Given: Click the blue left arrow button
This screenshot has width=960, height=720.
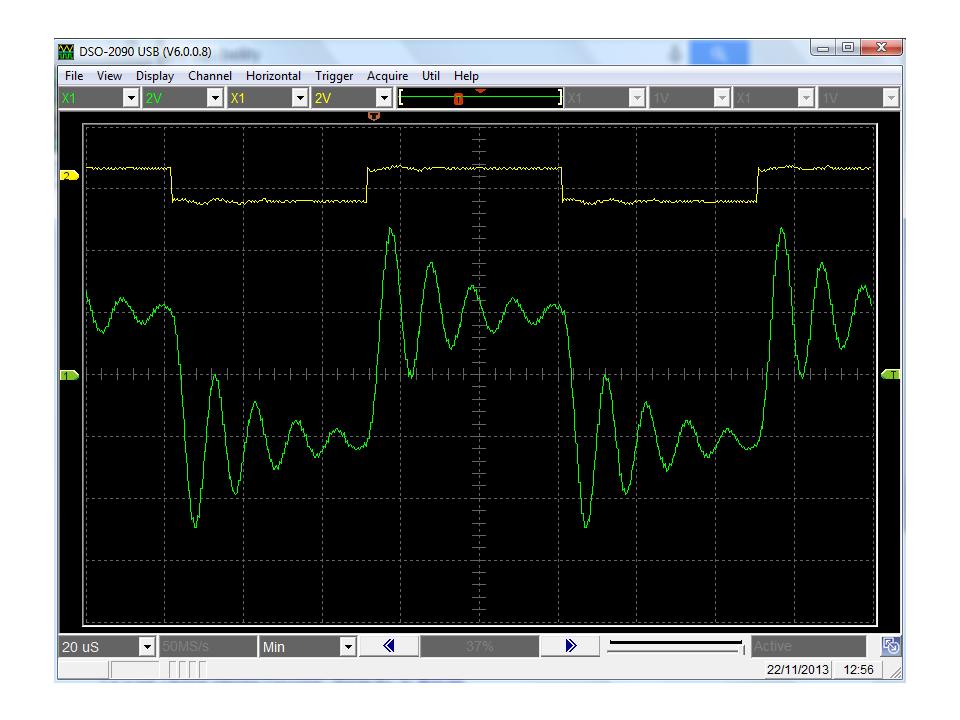Looking at the screenshot, I should pos(389,646).
